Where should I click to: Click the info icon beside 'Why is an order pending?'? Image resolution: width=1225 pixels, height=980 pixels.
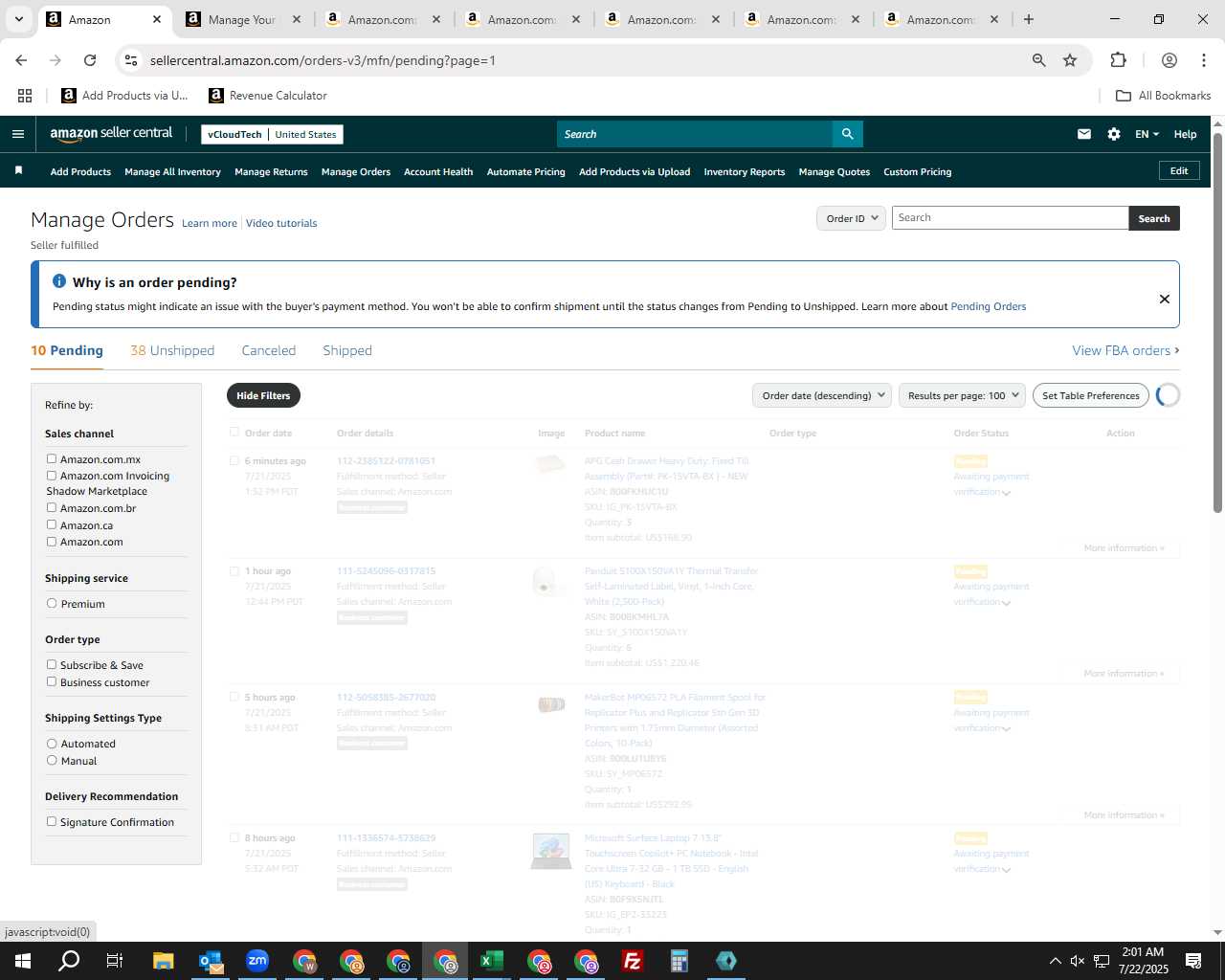coord(59,281)
